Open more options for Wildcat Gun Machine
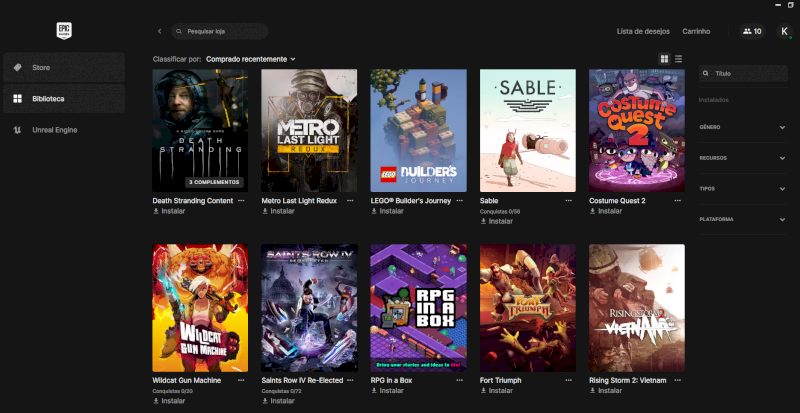The width and height of the screenshot is (800, 413). [241, 380]
